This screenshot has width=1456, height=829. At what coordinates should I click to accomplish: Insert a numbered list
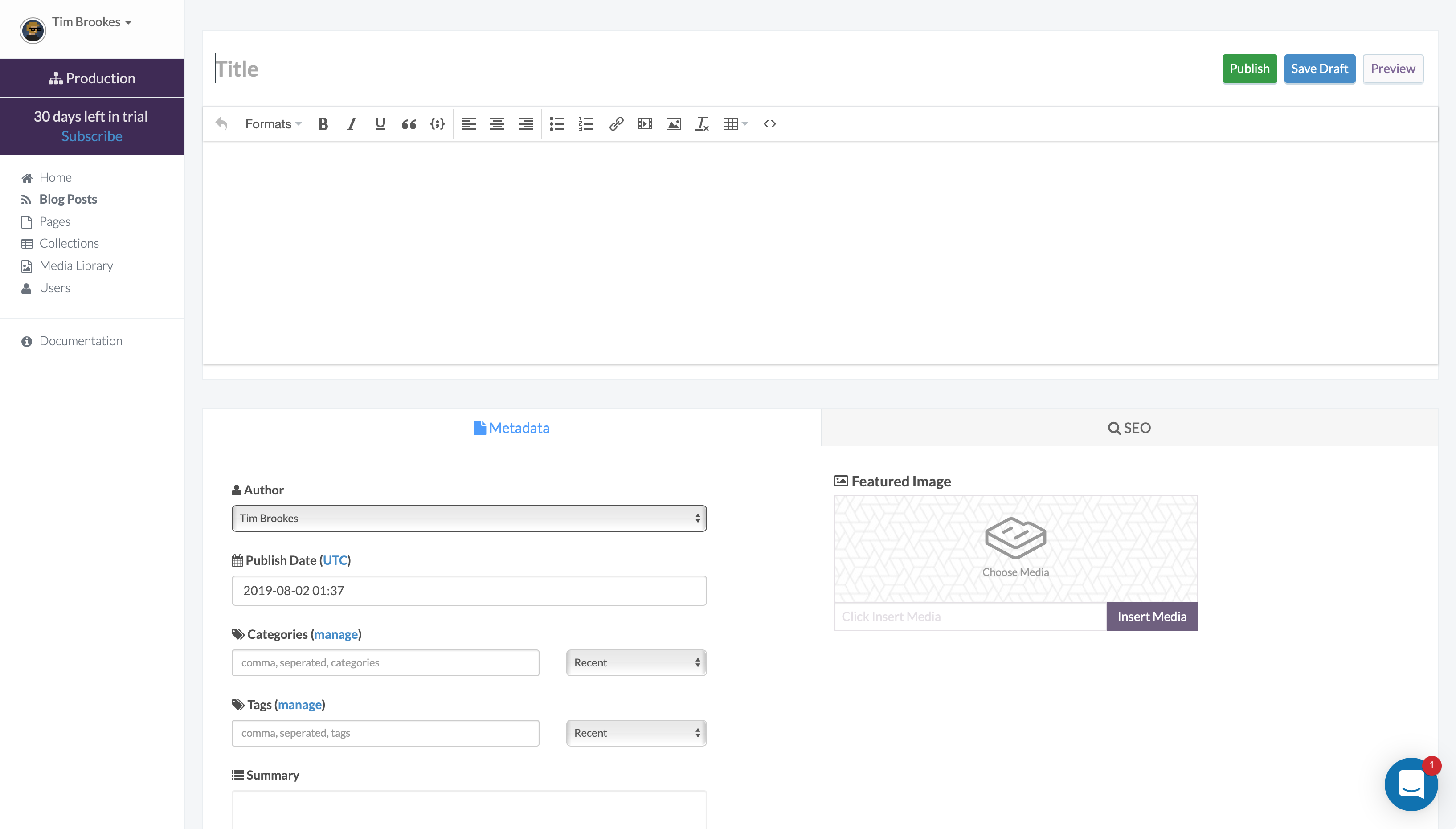click(x=585, y=123)
